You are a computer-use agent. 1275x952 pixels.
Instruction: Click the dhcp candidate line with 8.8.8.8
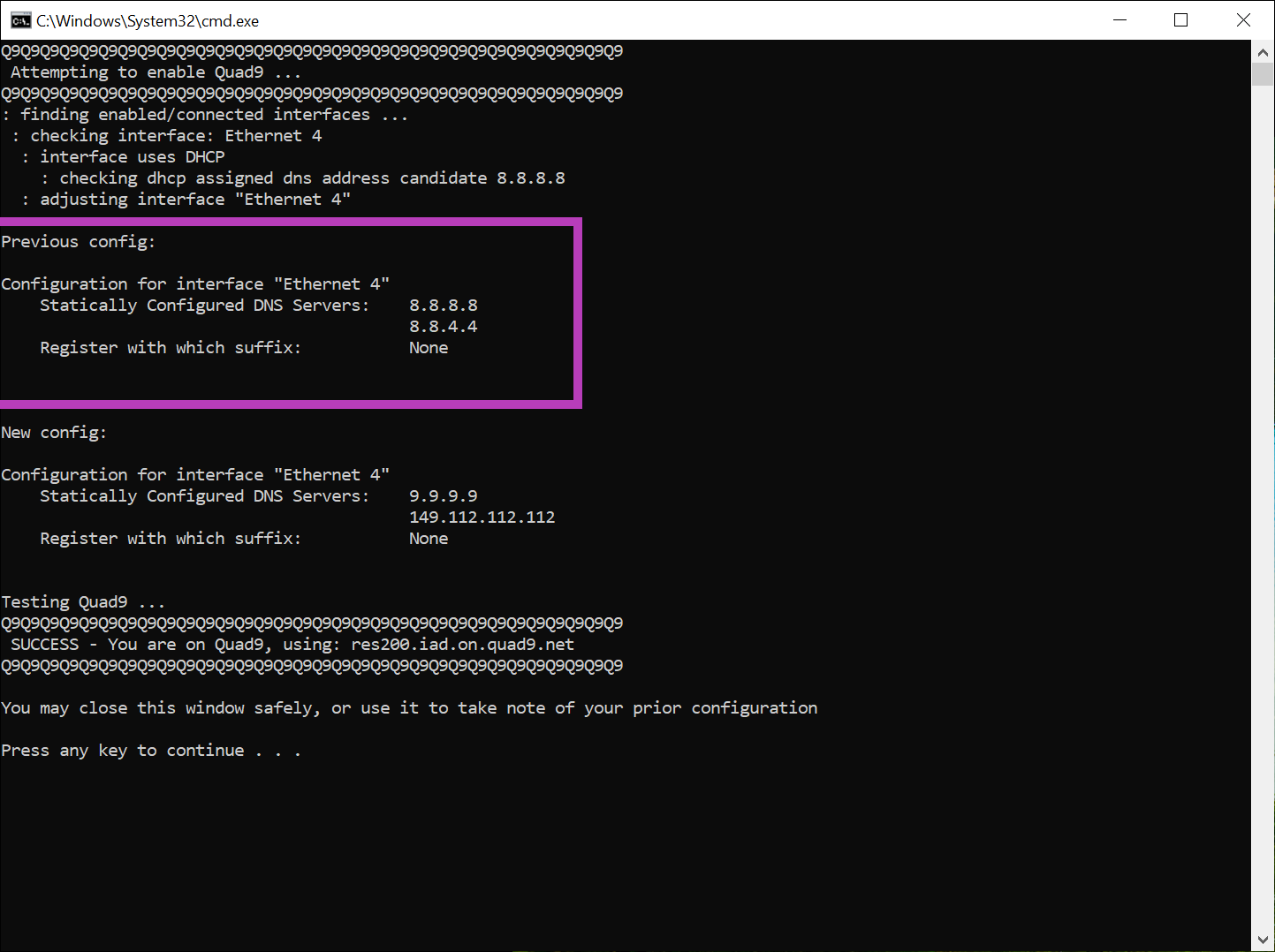pyautogui.click(x=303, y=178)
